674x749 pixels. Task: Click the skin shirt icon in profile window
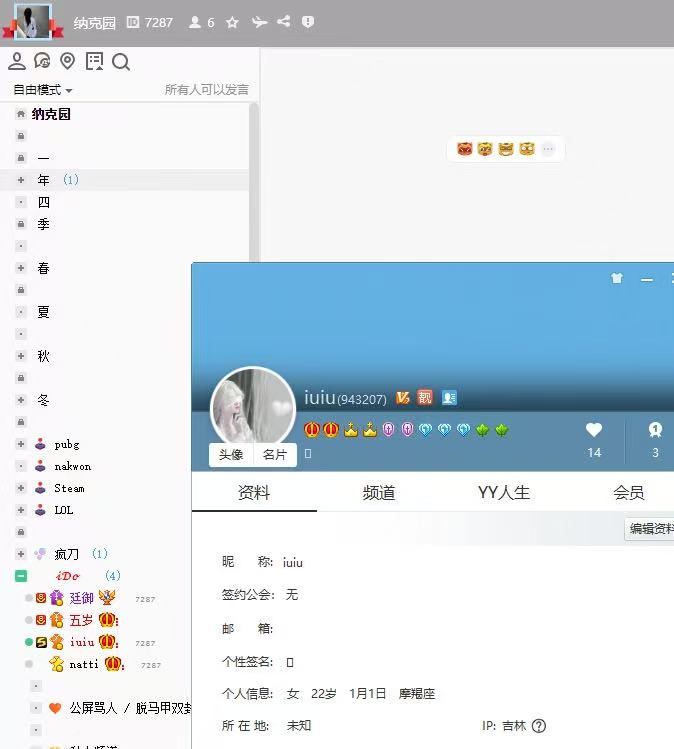[x=617, y=278]
